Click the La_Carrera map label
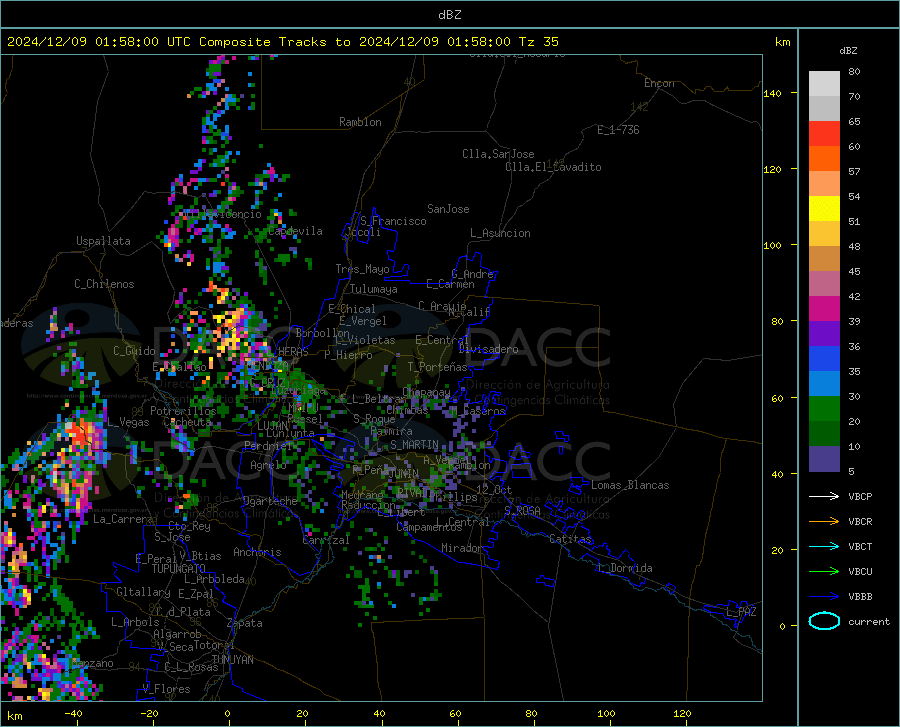Viewport: 900px width, 727px height. (123, 519)
